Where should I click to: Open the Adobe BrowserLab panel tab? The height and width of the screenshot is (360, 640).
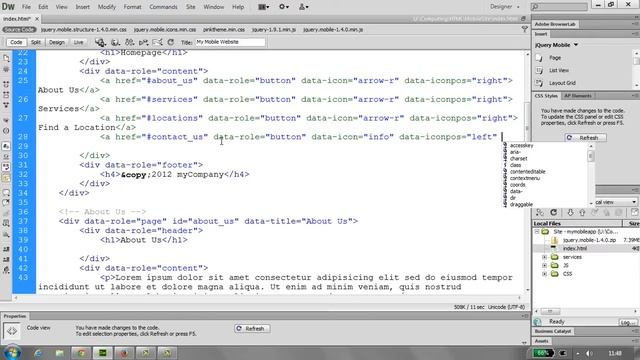(x=555, y=24)
